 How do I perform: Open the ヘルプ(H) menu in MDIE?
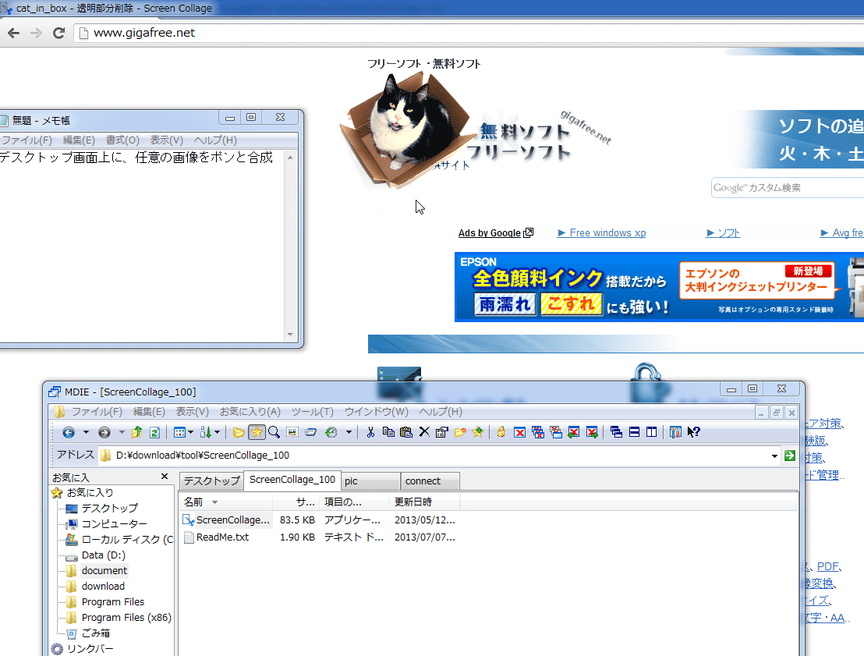pyautogui.click(x=440, y=412)
